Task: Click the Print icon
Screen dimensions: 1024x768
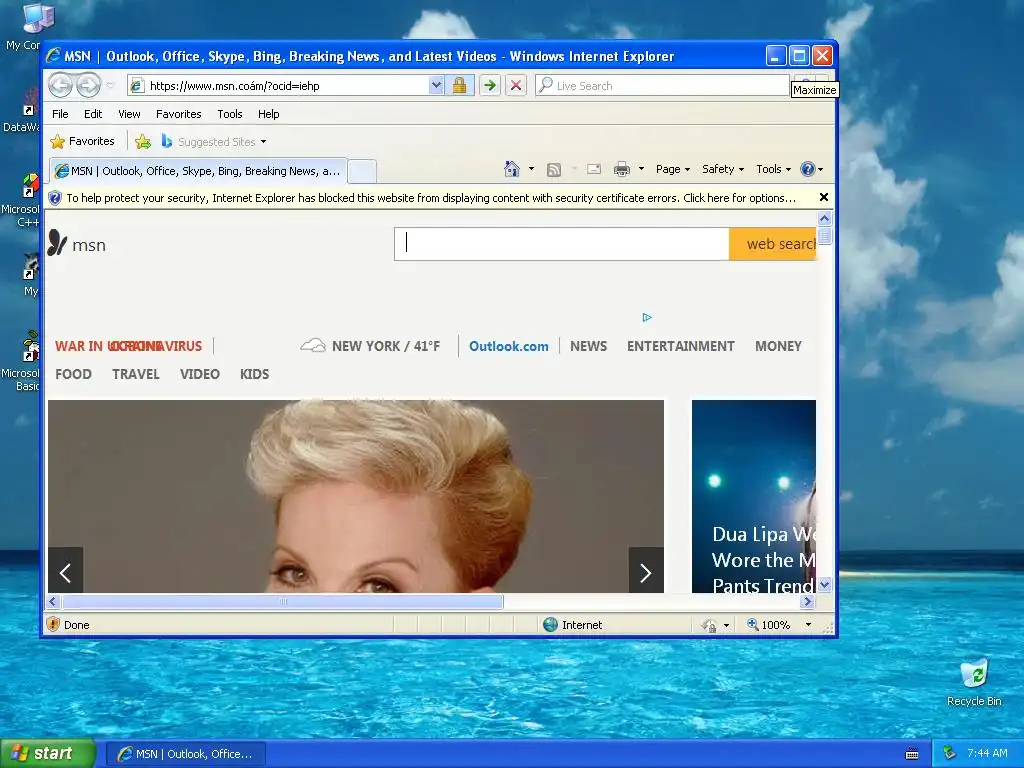Action: coord(622,170)
